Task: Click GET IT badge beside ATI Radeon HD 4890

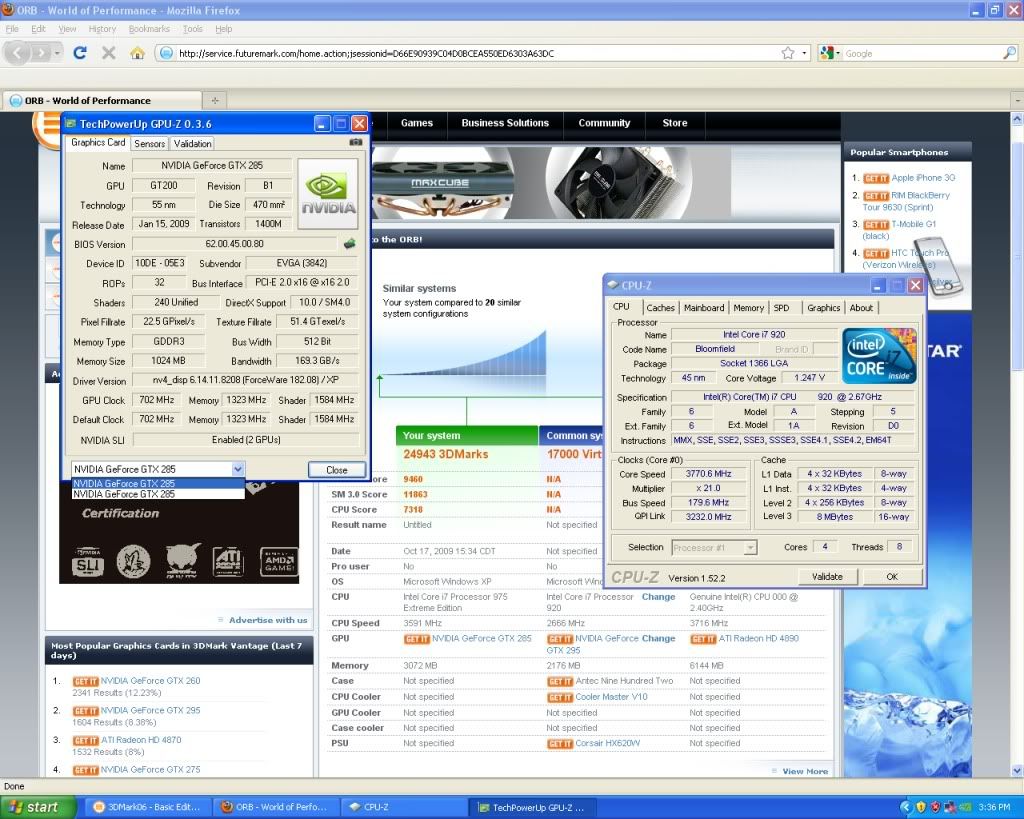Action: coord(703,639)
